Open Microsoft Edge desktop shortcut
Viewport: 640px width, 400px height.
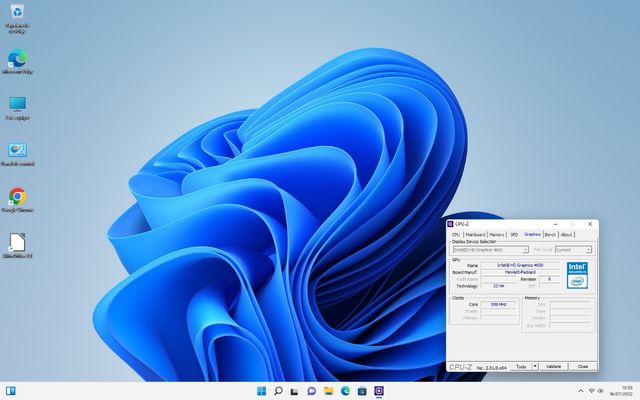click(x=17, y=59)
